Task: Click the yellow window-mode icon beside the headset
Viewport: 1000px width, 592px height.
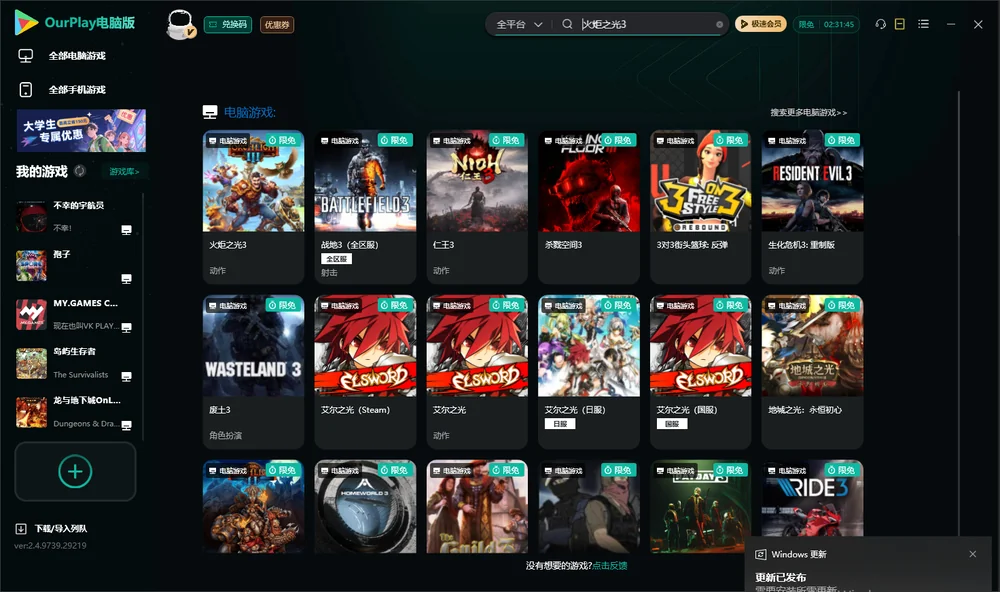Action: pos(900,24)
